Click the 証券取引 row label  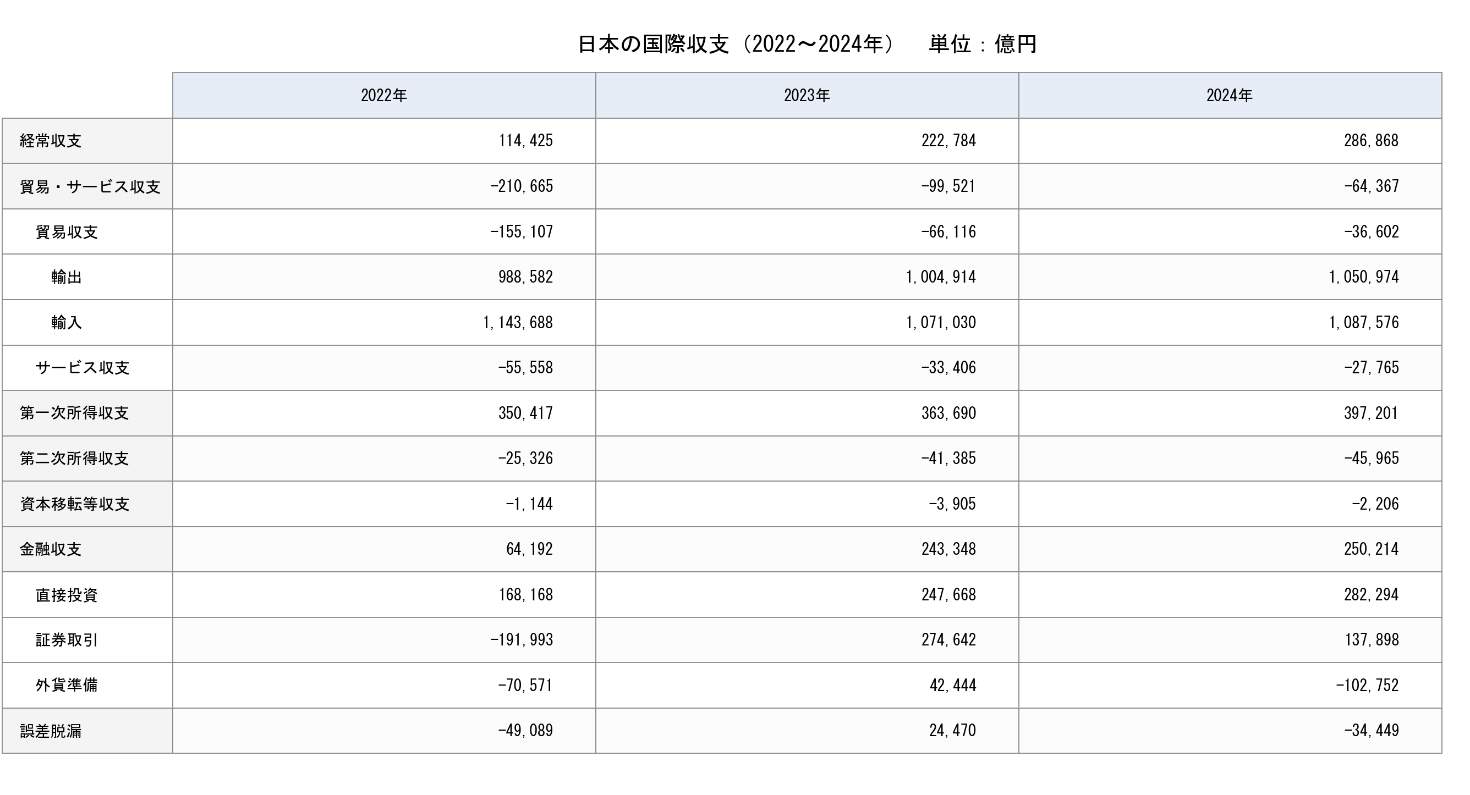(x=67, y=640)
